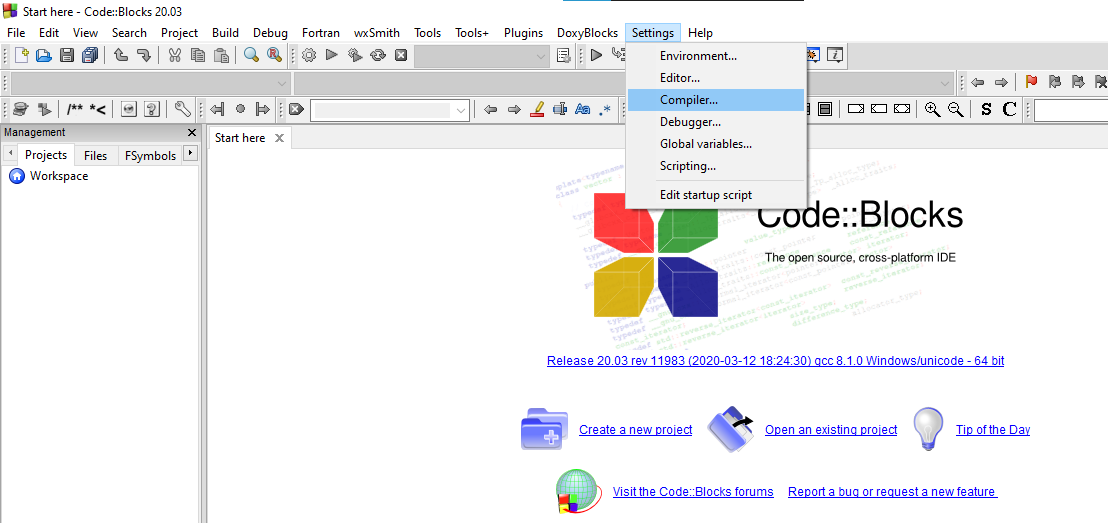Save the current file with floppy icon
1108x523 pixels.
click(66, 55)
